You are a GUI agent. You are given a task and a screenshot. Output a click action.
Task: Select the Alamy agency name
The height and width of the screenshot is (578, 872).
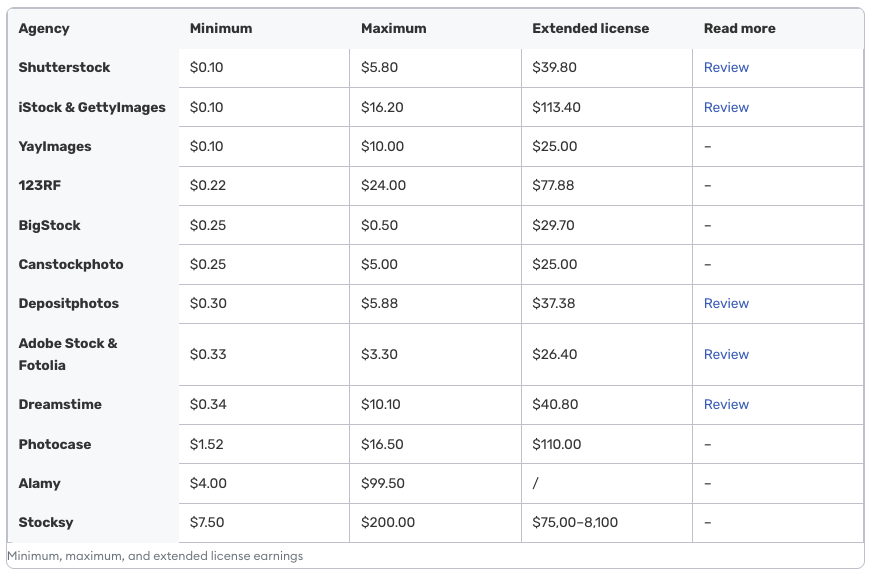click(39, 483)
